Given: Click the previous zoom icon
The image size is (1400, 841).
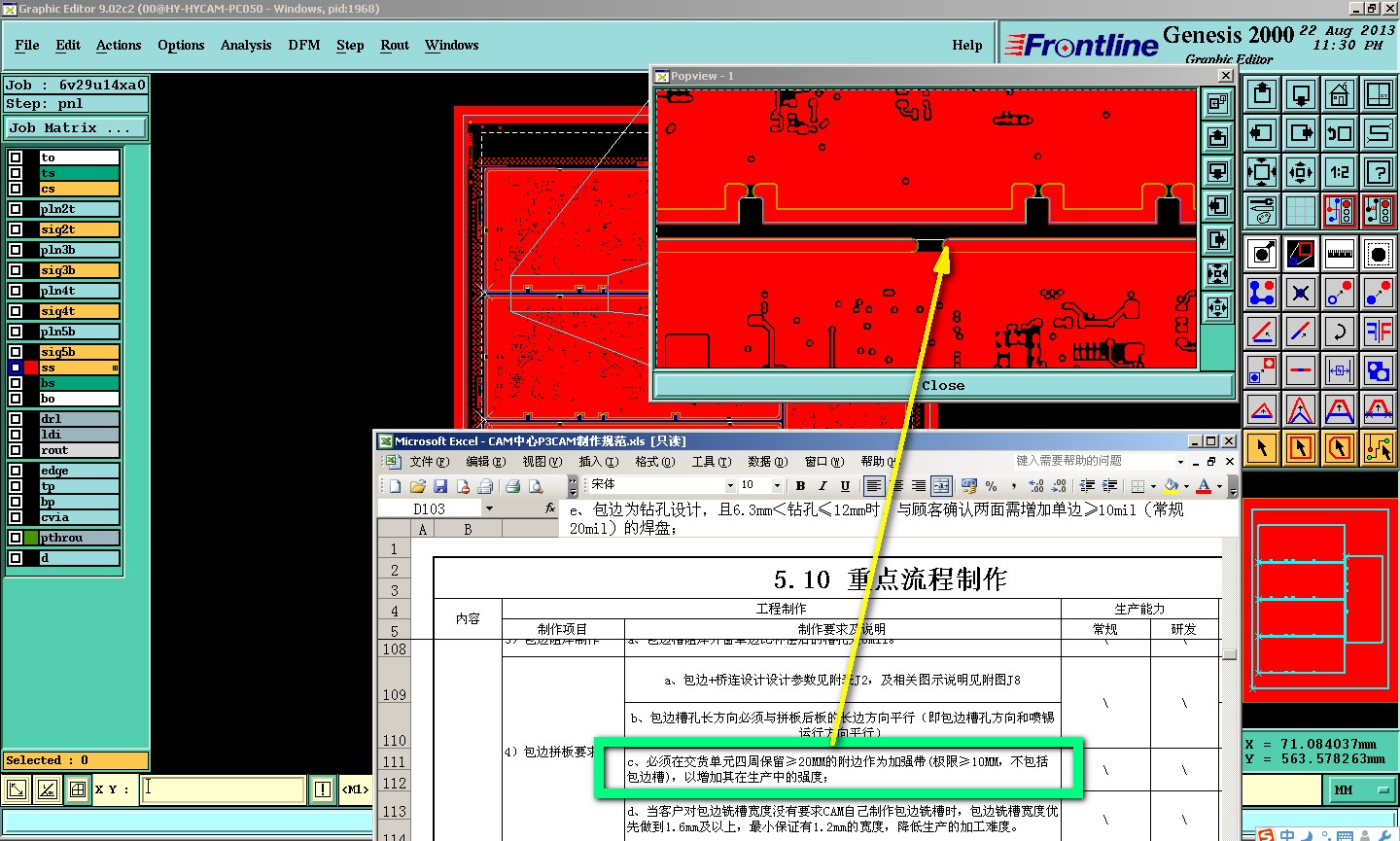Looking at the screenshot, I should 1340,133.
